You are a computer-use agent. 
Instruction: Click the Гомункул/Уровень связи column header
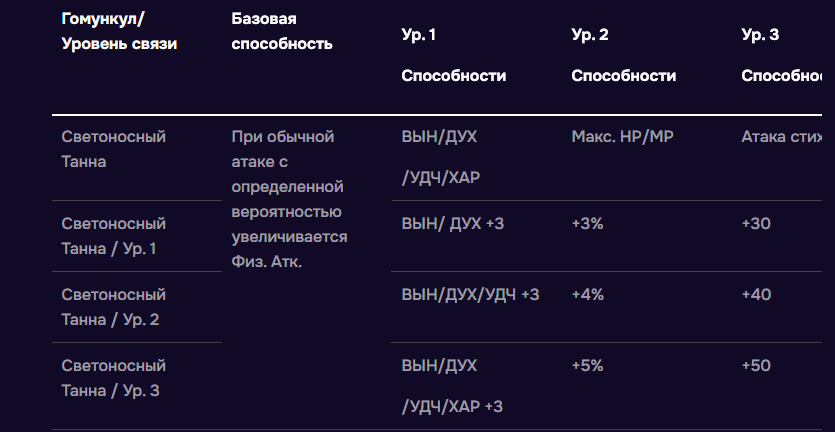click(119, 31)
